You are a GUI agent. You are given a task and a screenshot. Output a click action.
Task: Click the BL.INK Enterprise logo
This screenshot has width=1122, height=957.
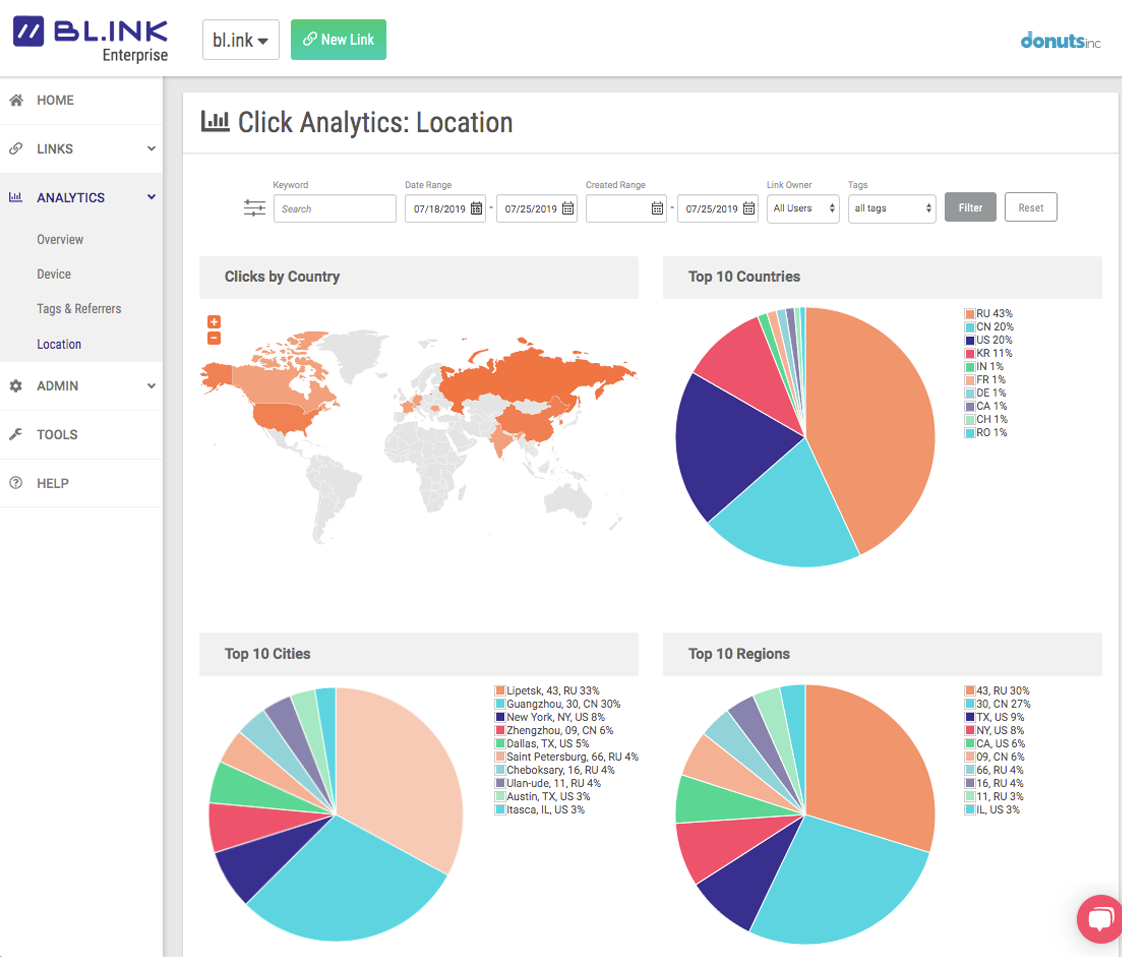[90, 39]
